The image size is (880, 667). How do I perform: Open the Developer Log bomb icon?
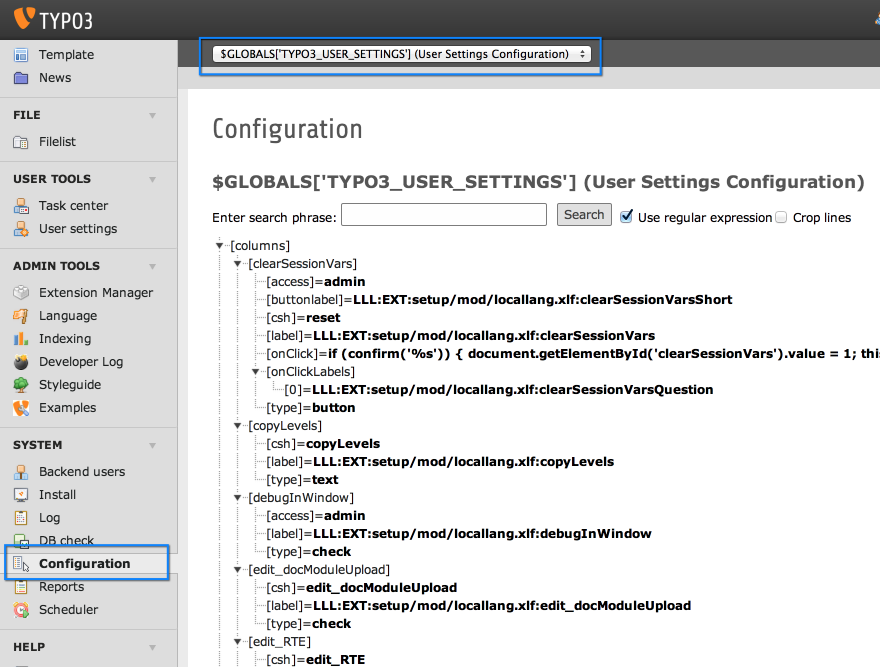click(21, 362)
